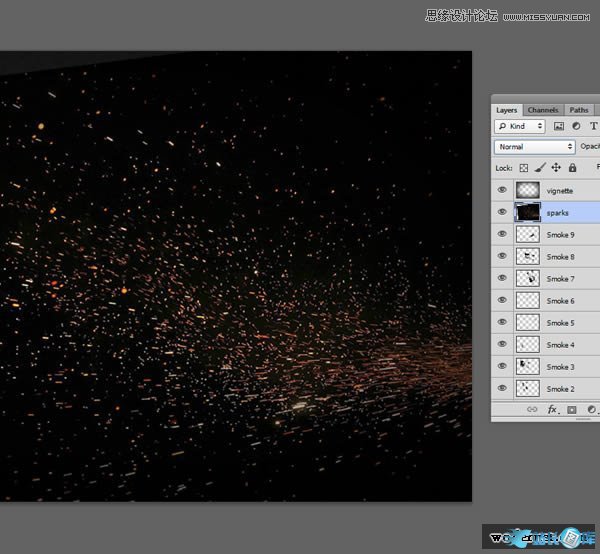Click the lock position icon
The height and width of the screenshot is (554, 600).
[556, 168]
